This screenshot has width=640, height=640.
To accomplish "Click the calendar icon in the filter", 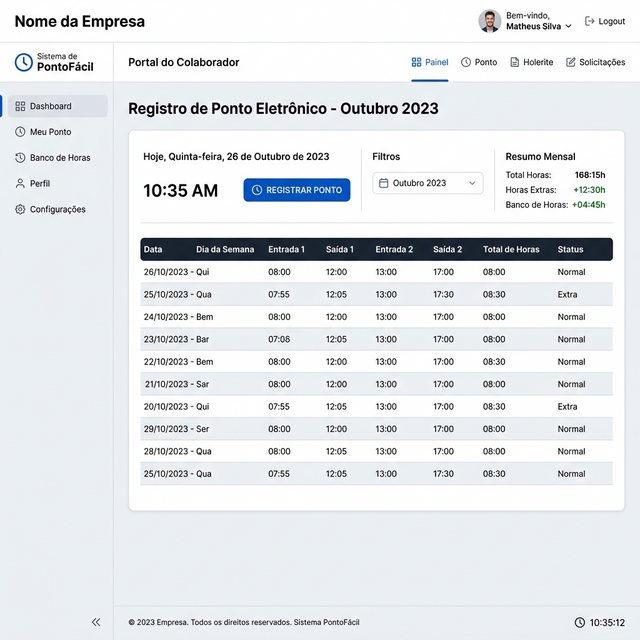I will click(384, 183).
